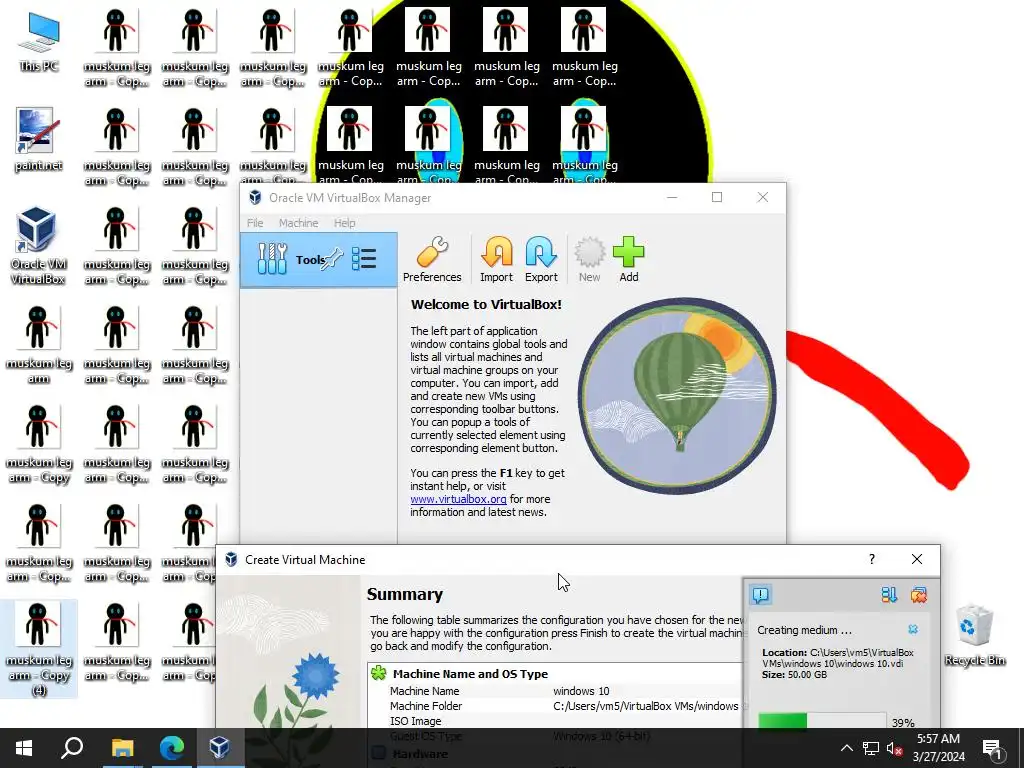1024x768 pixels.
Task: Open the File menu in VirtualBox Manager
Action: 255,223
